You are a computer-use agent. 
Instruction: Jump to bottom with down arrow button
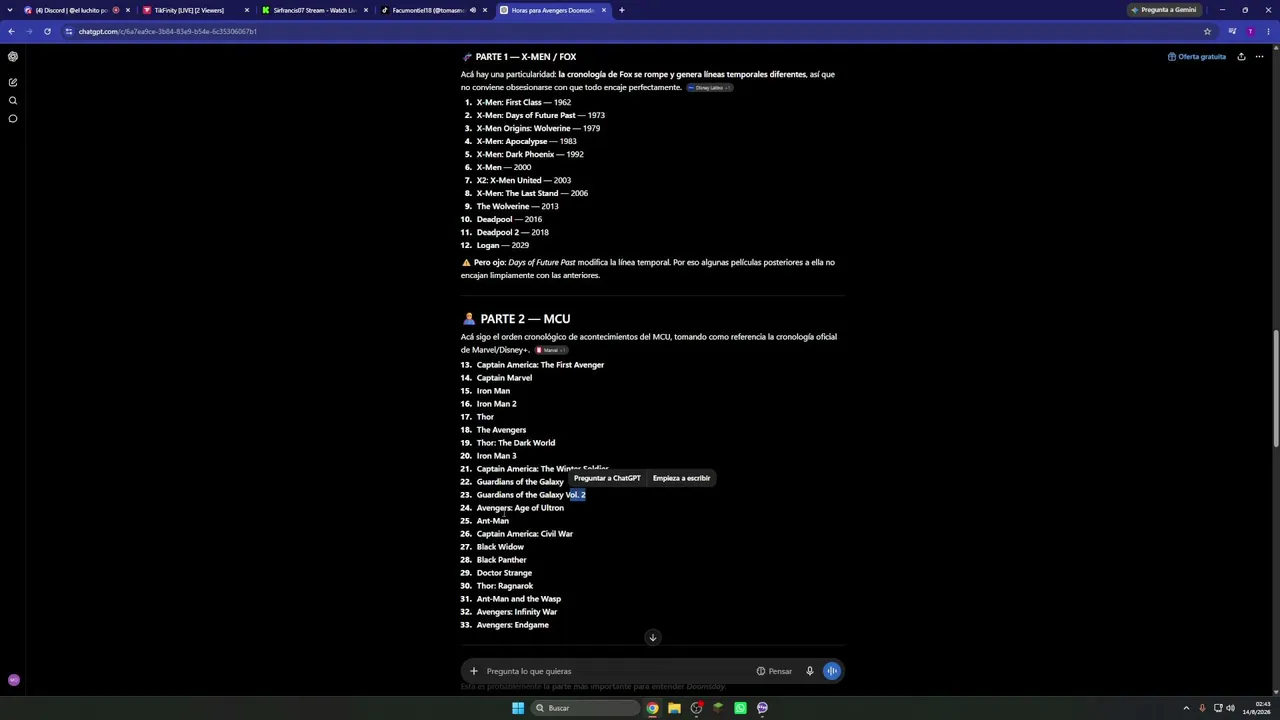[652, 638]
